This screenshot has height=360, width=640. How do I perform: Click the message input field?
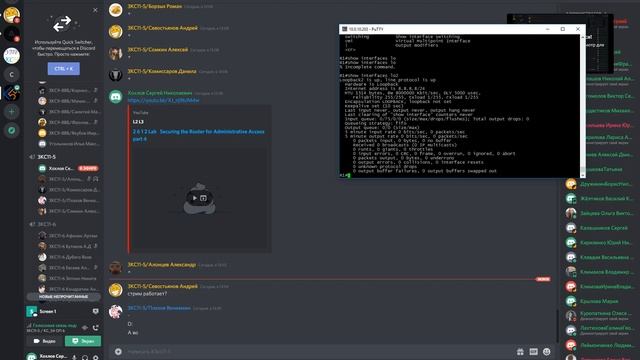[x=318, y=351]
